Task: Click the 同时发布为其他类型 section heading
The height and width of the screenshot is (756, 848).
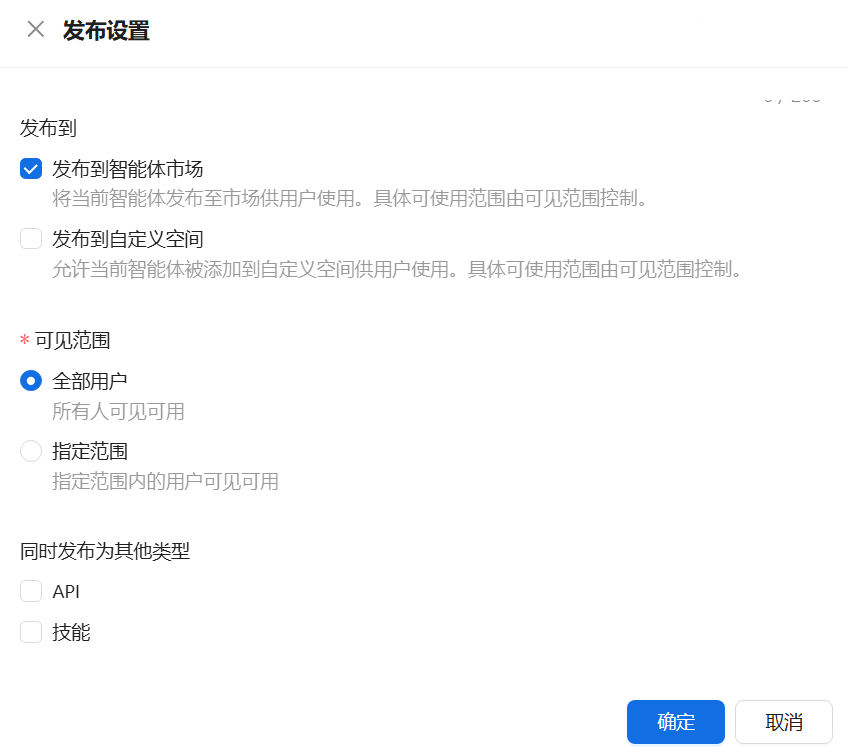Action: click(x=105, y=551)
